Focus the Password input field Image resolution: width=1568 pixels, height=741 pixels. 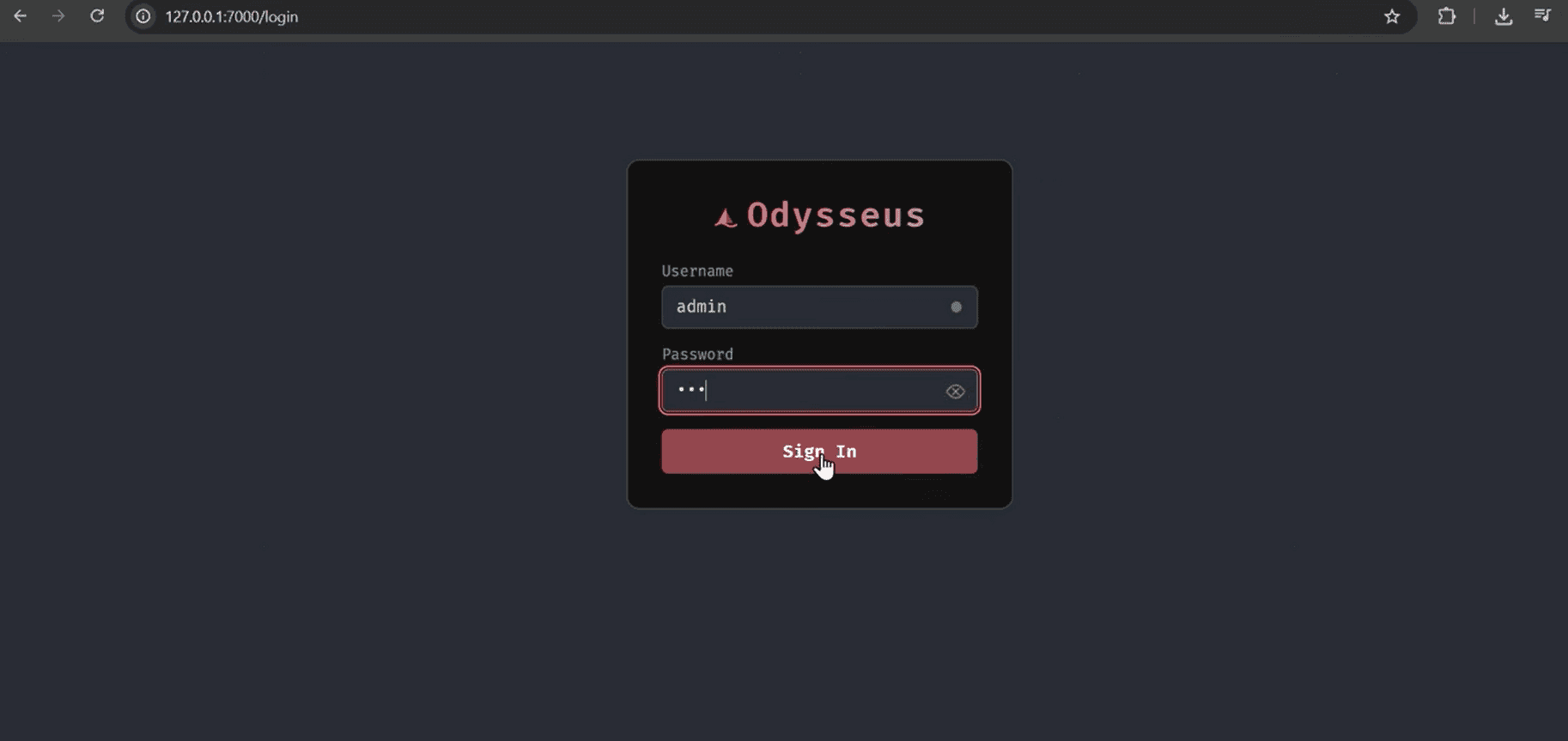click(x=819, y=391)
